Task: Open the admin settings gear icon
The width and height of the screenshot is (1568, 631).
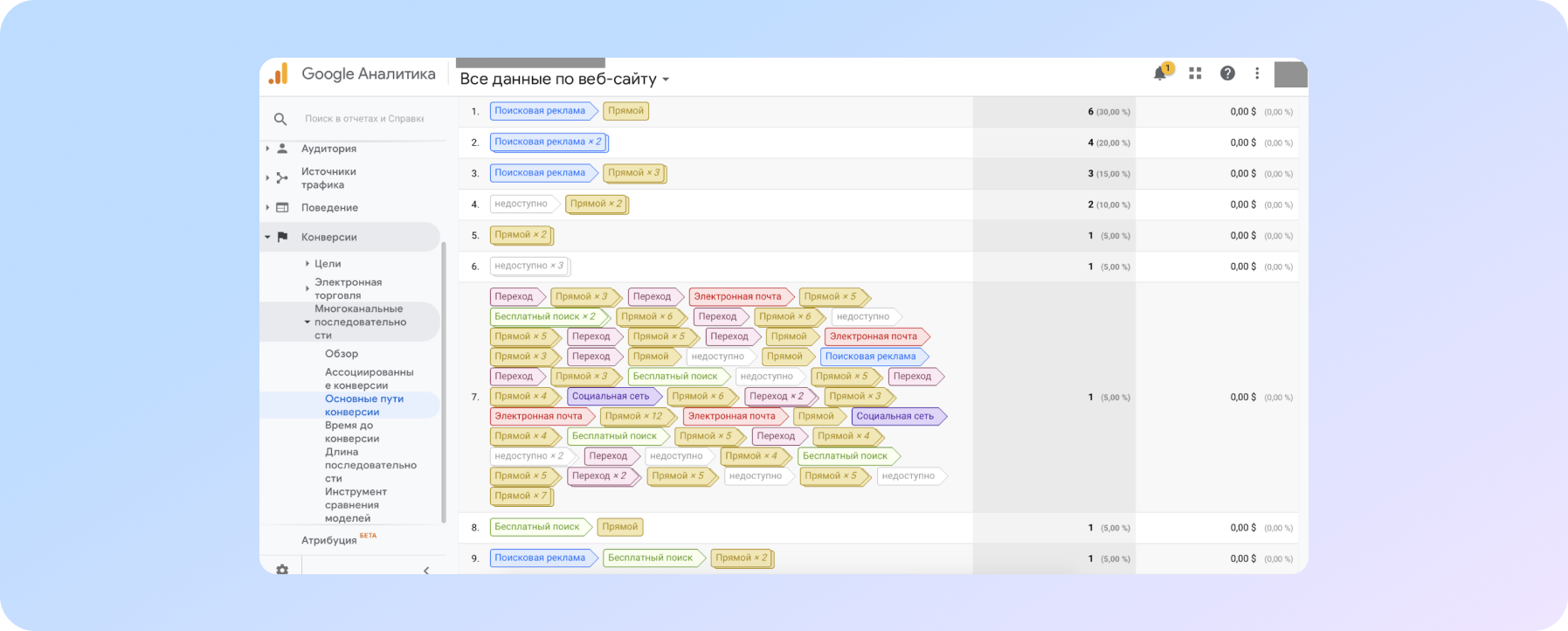Action: click(282, 569)
